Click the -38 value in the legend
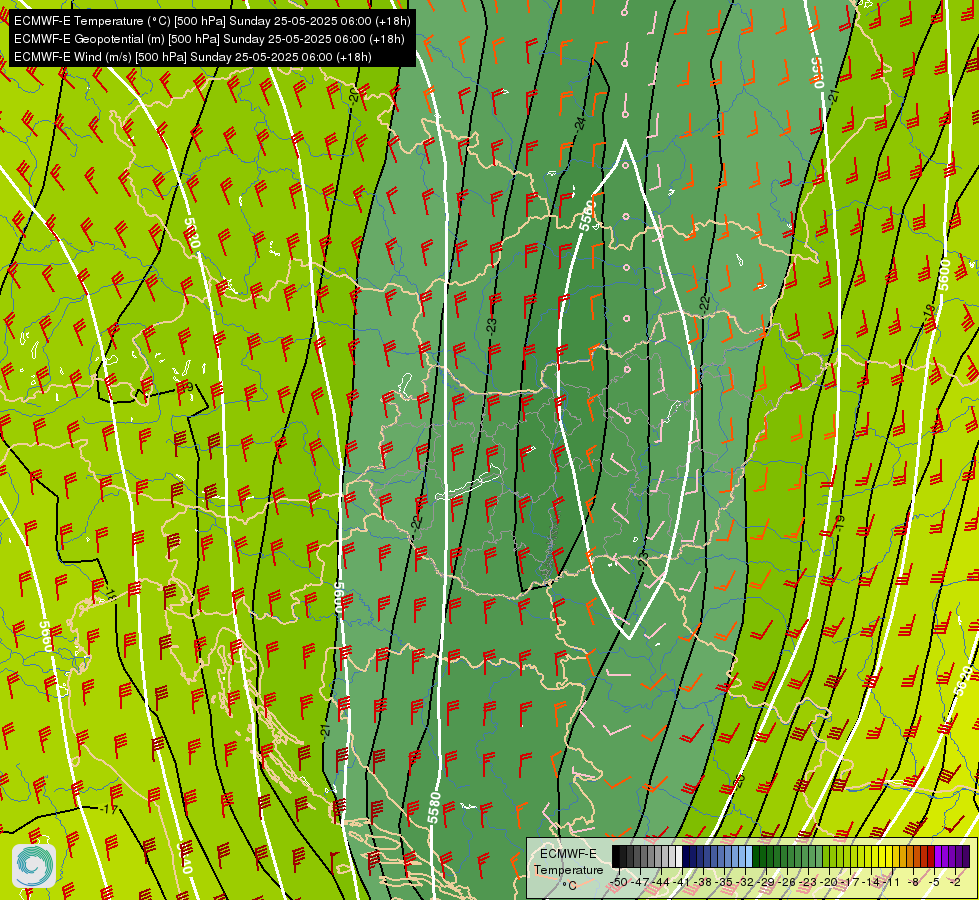Screen dimensions: 979x900 point(702,882)
